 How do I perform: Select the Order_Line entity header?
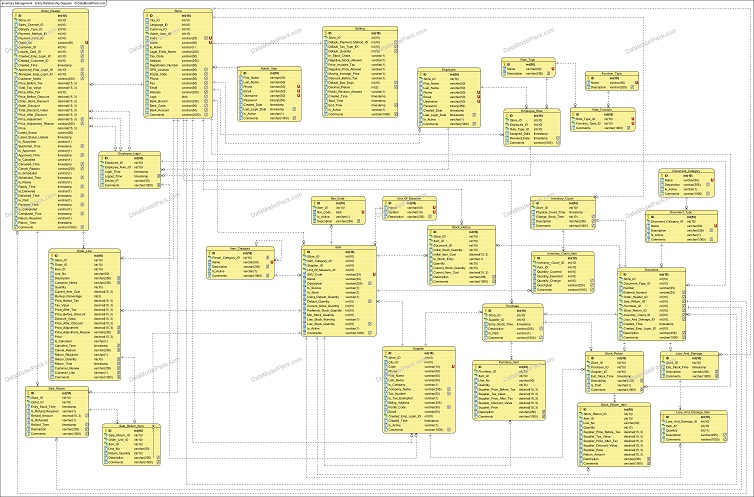(x=84, y=251)
